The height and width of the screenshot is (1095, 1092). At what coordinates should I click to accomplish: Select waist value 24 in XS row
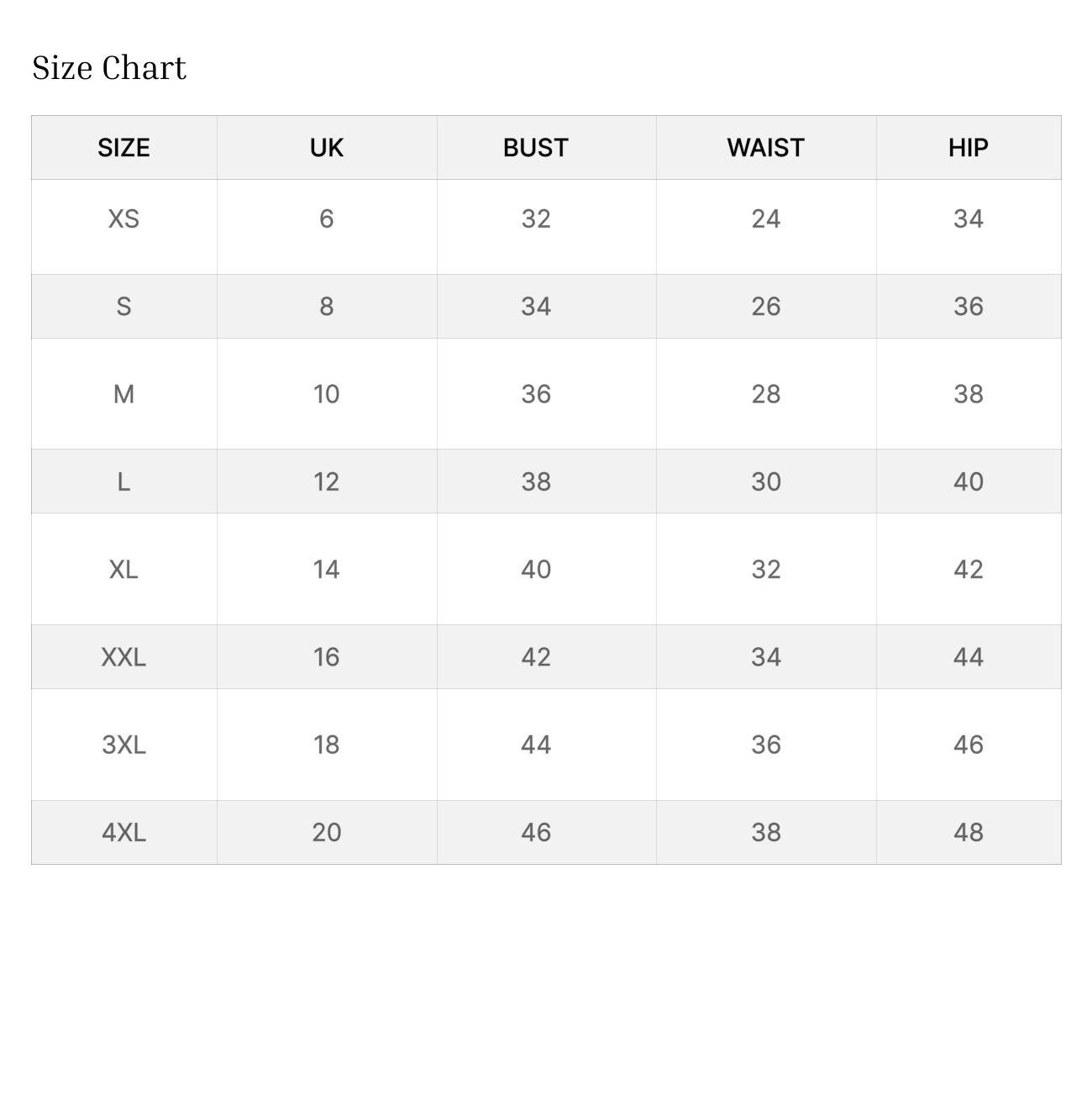[x=765, y=219]
